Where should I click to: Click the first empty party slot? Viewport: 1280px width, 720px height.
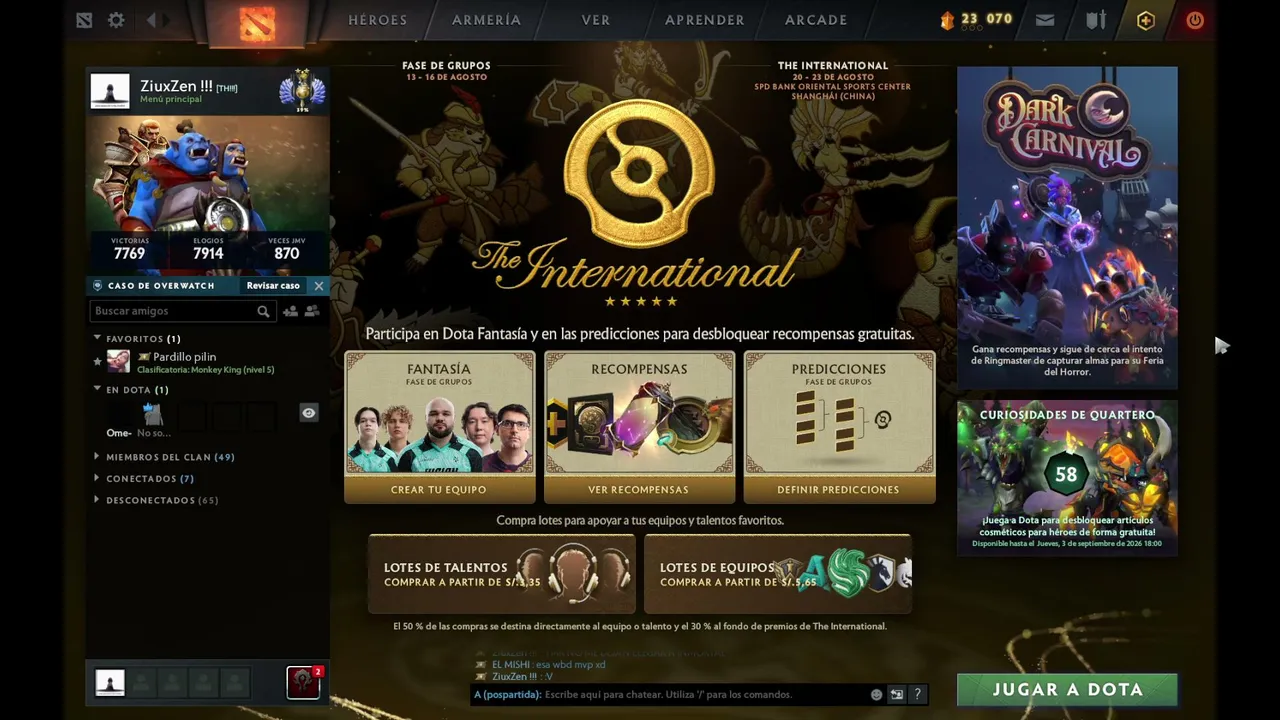(x=141, y=683)
